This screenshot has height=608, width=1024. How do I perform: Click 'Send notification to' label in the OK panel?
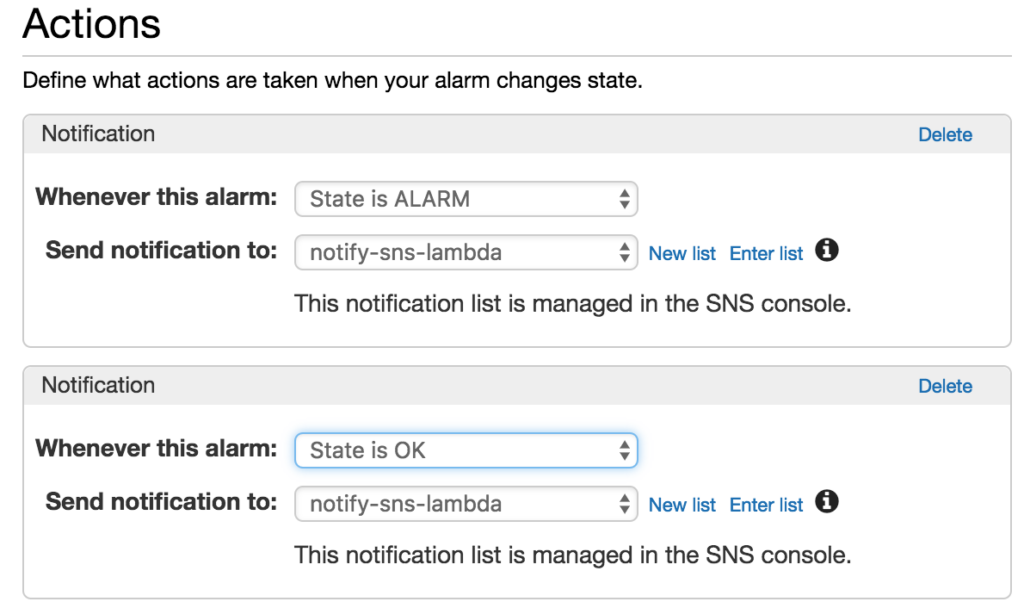click(x=161, y=502)
